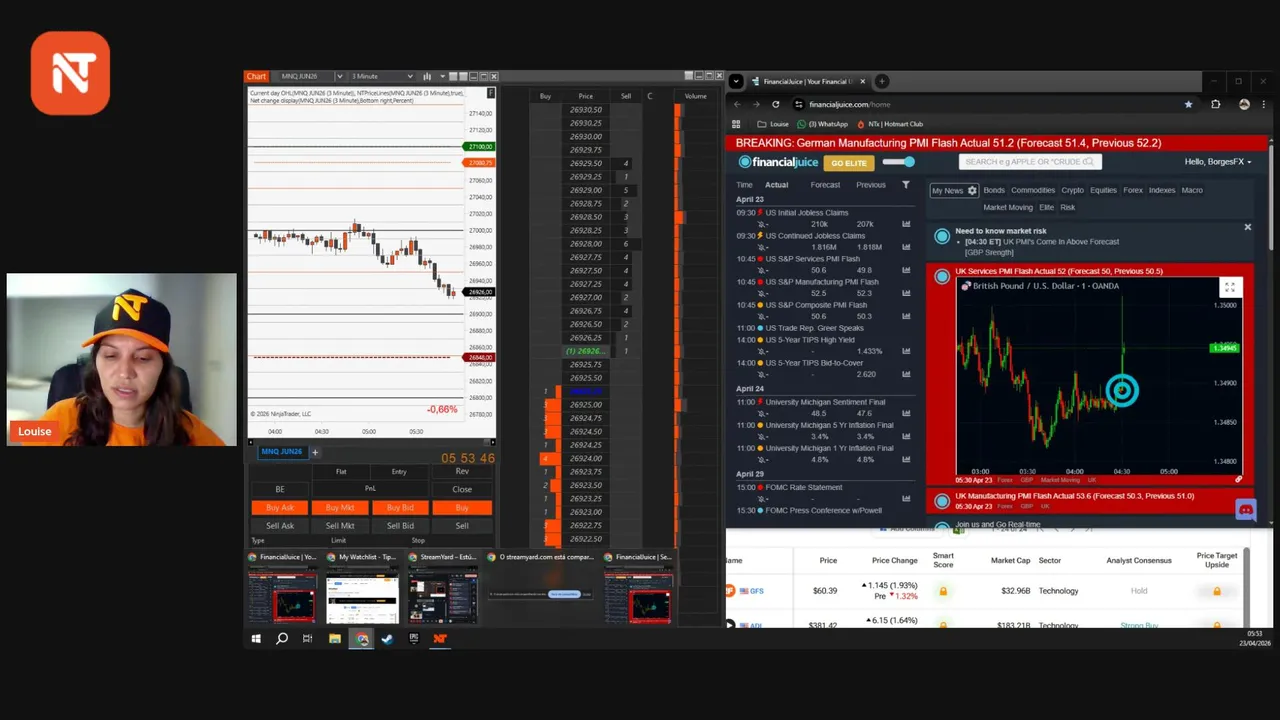Click search magnifier in FinancialJuice search
This screenshot has width=1280, height=720.
pyautogui.click(x=1090, y=162)
